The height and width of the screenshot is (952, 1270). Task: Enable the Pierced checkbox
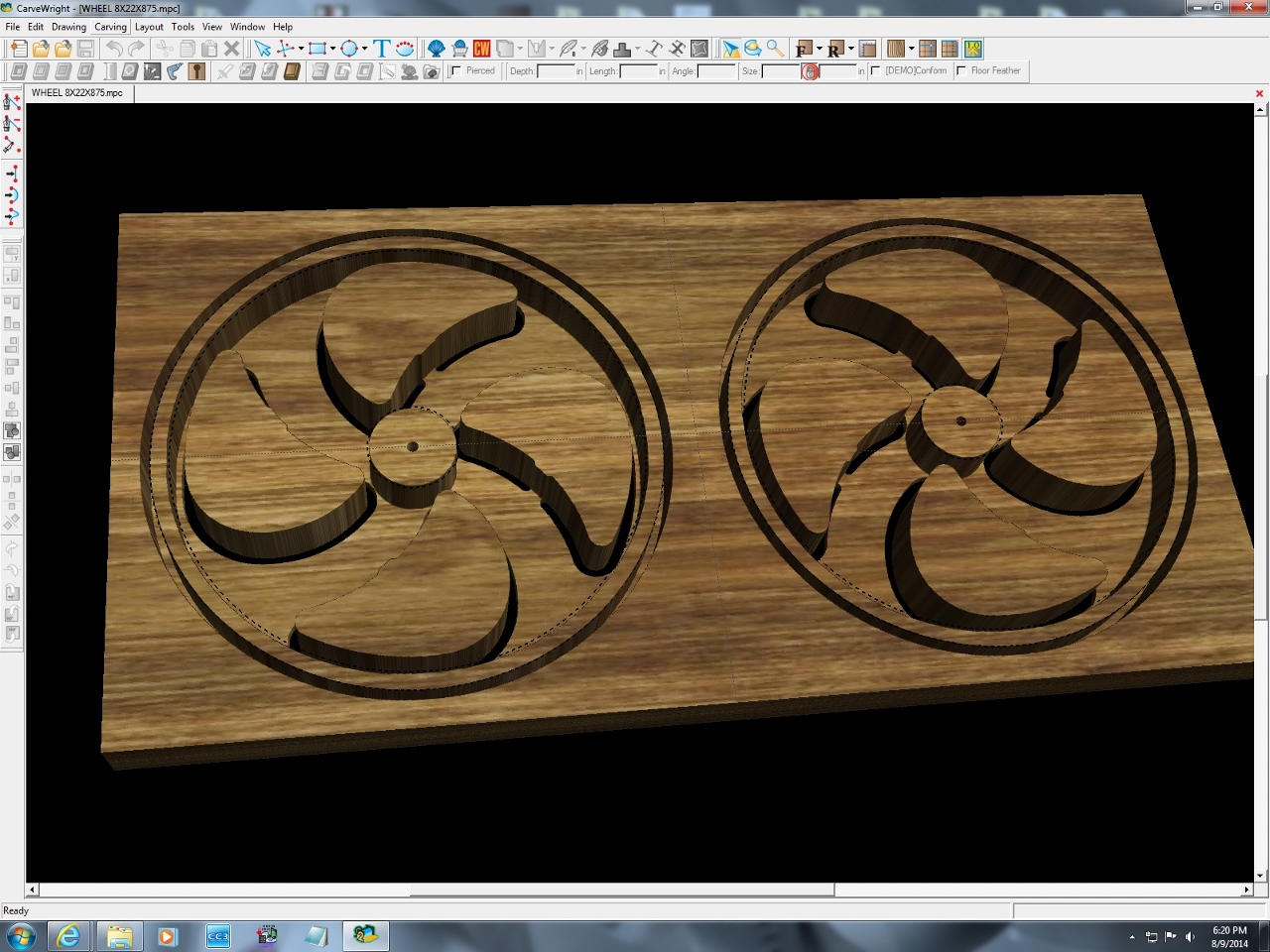point(457,71)
